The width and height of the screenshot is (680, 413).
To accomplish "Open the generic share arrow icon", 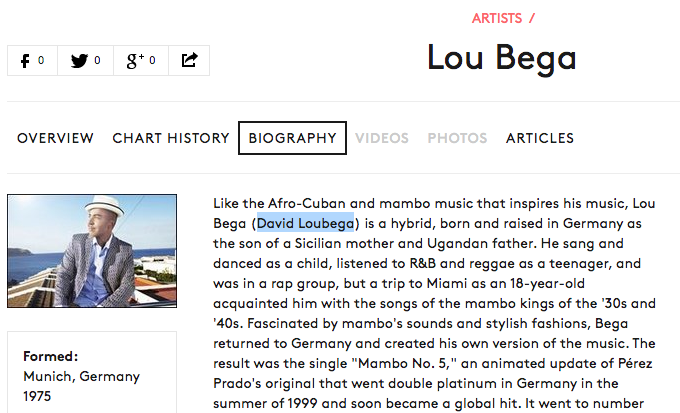I will click(189, 61).
